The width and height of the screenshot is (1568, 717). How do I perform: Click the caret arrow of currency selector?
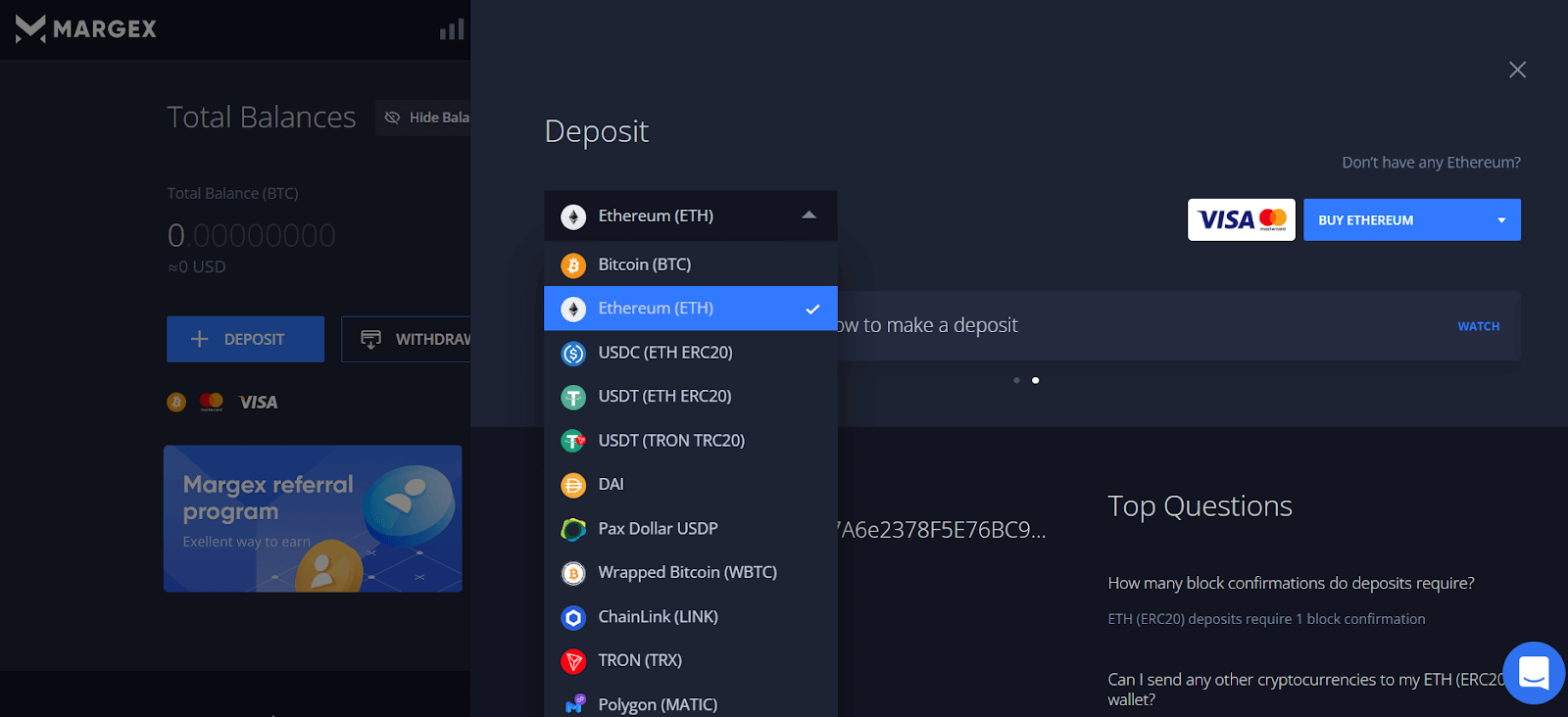808,215
